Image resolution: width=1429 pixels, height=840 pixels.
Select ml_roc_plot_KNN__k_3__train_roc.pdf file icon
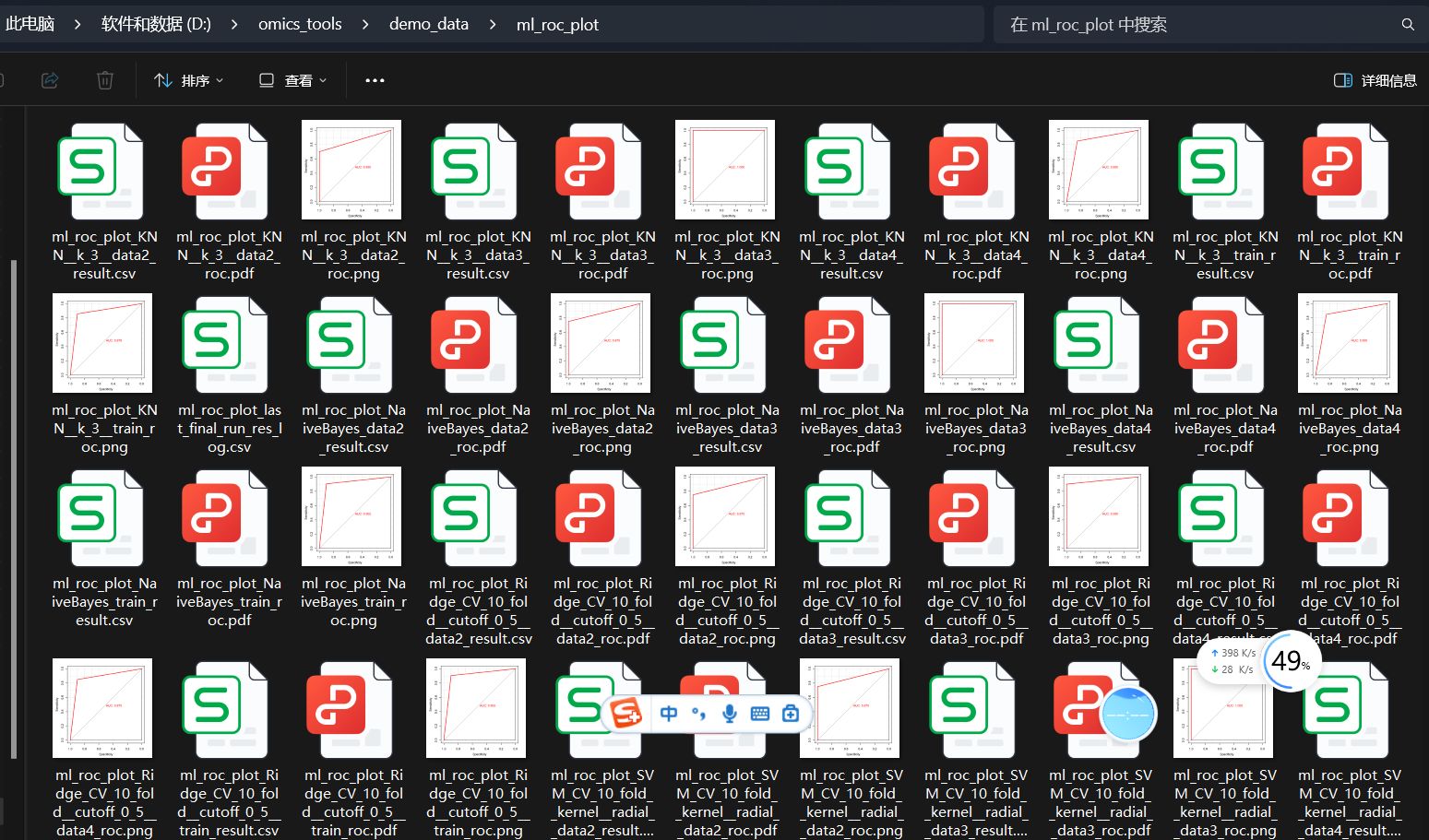point(1347,172)
